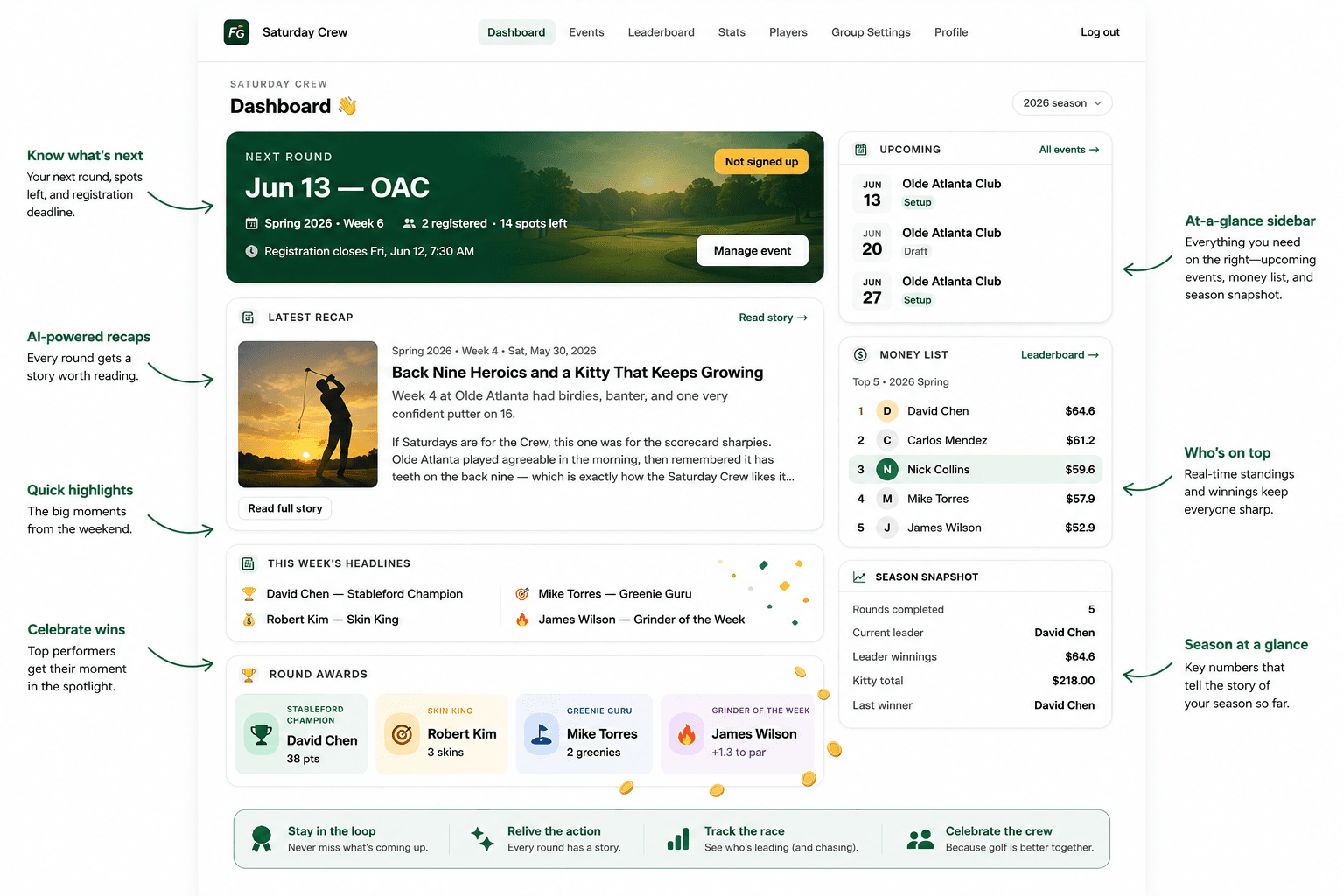Viewport: 1344px width, 896px height.
Task: Click the people icon beside Celebrate the crew
Action: (920, 839)
